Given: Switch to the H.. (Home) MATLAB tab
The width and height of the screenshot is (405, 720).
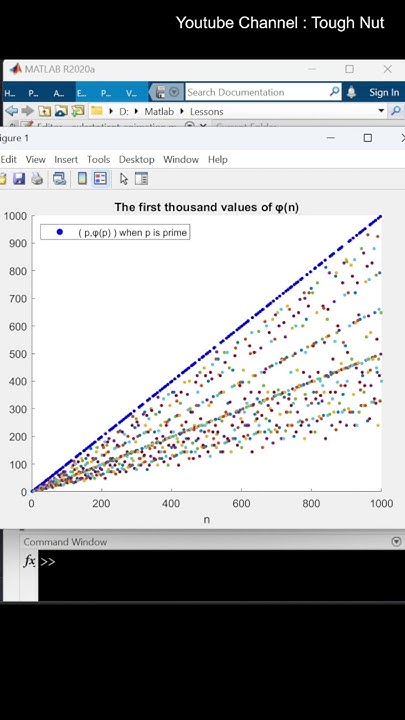Looking at the screenshot, I should (10, 93).
